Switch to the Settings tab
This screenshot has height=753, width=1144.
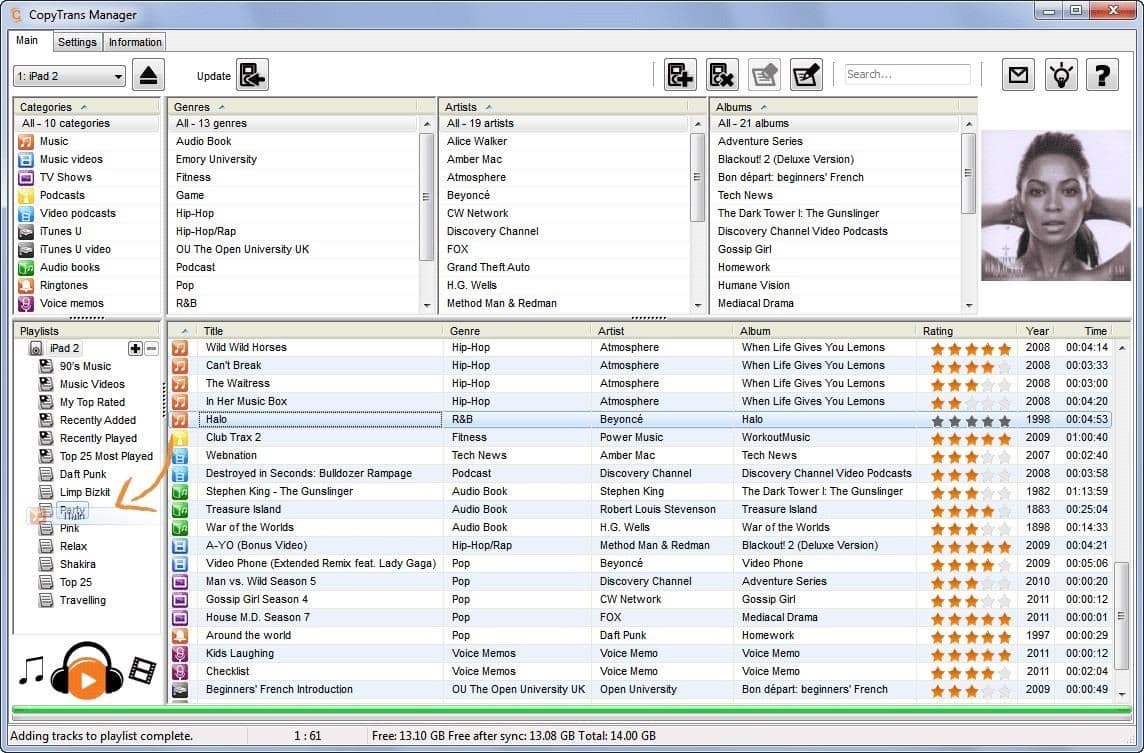tap(77, 42)
